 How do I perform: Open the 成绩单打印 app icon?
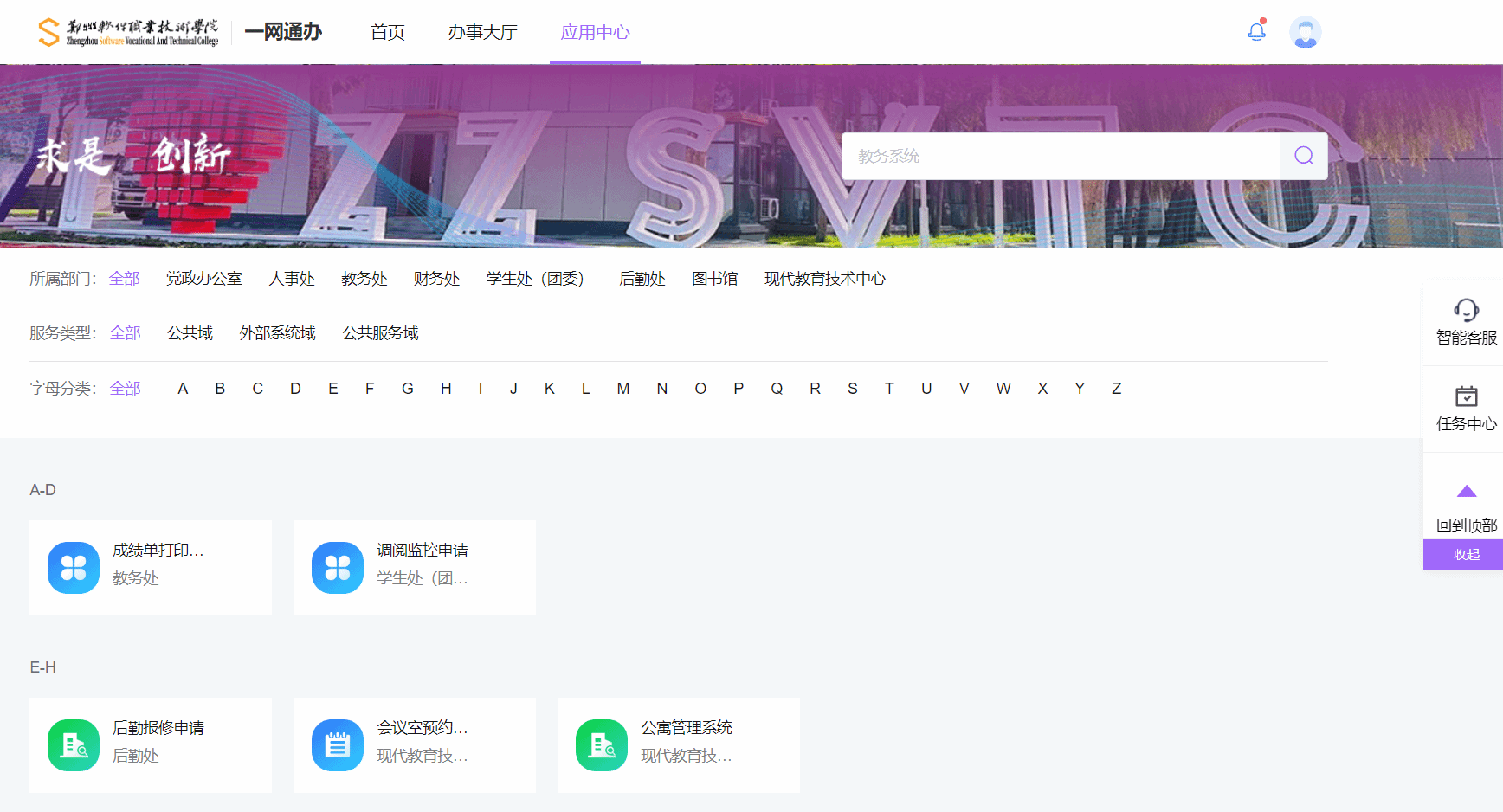coord(74,568)
